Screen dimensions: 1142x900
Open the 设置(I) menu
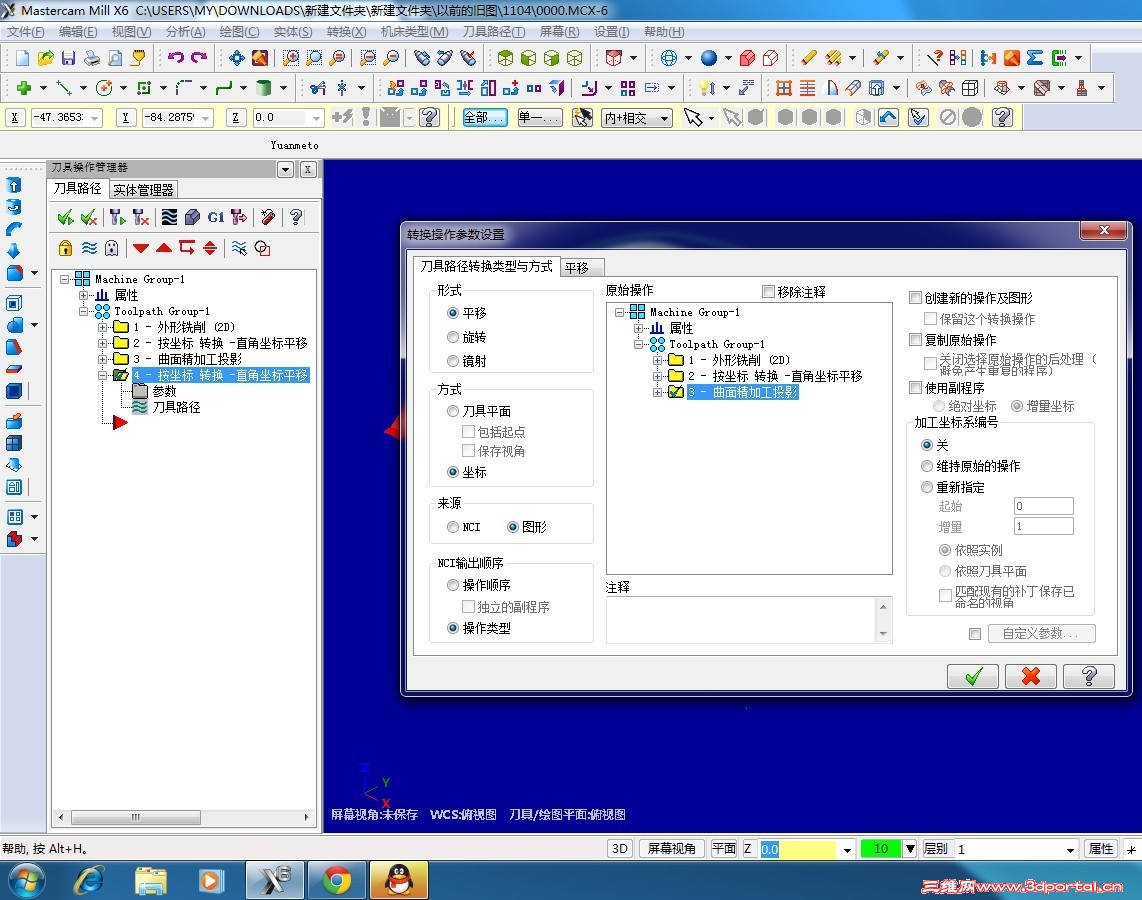coord(611,32)
